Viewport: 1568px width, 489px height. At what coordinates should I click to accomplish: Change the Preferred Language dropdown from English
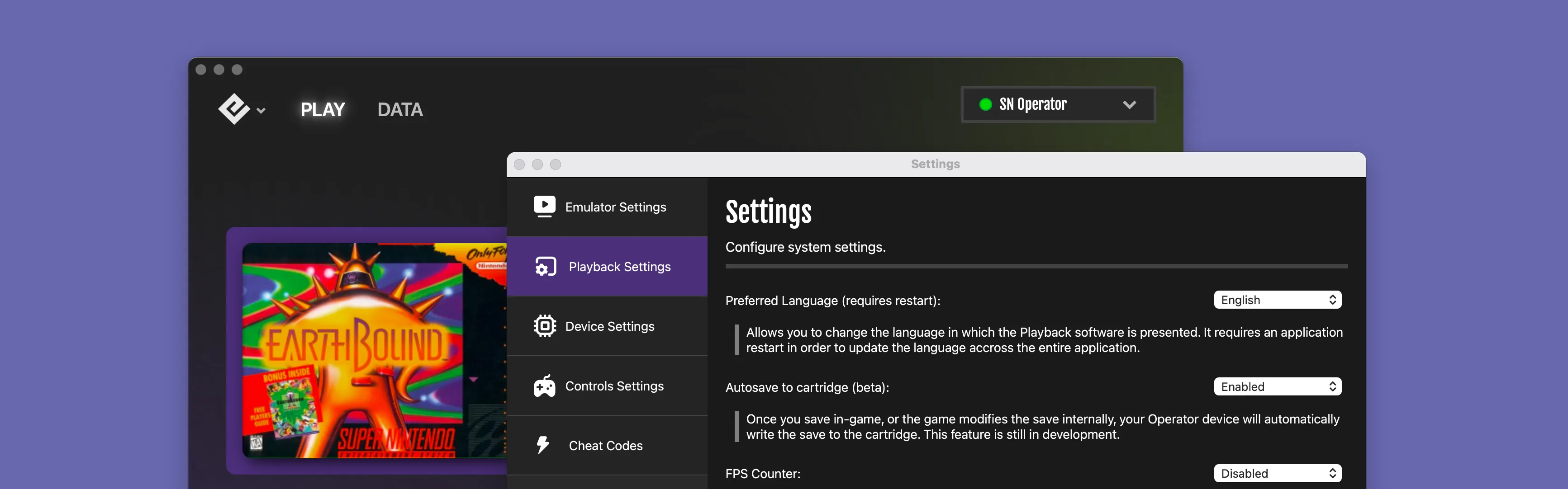[1277, 299]
